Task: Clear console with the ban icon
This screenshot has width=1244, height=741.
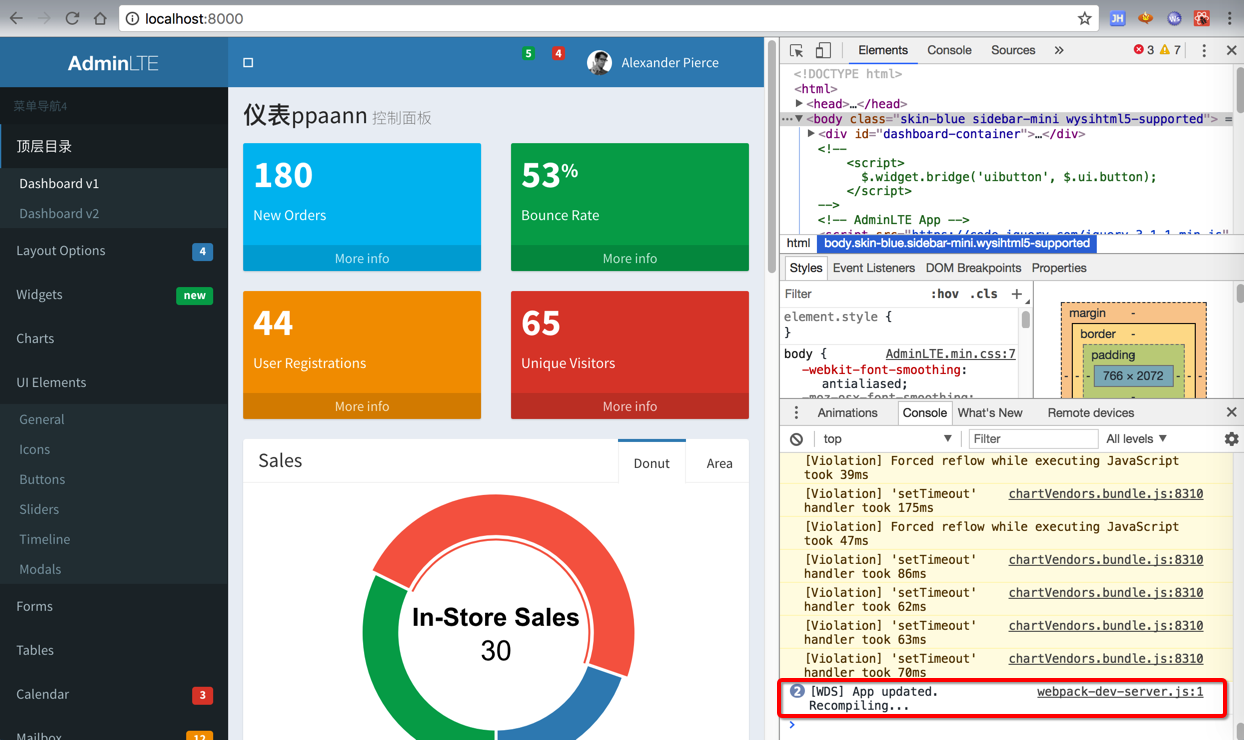Action: pyautogui.click(x=796, y=439)
